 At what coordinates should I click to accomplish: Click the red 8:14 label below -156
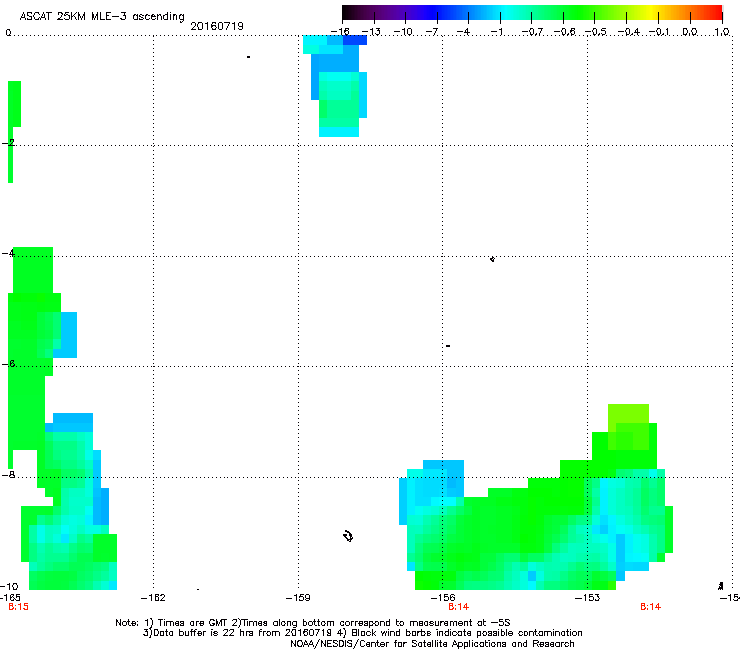click(458, 607)
